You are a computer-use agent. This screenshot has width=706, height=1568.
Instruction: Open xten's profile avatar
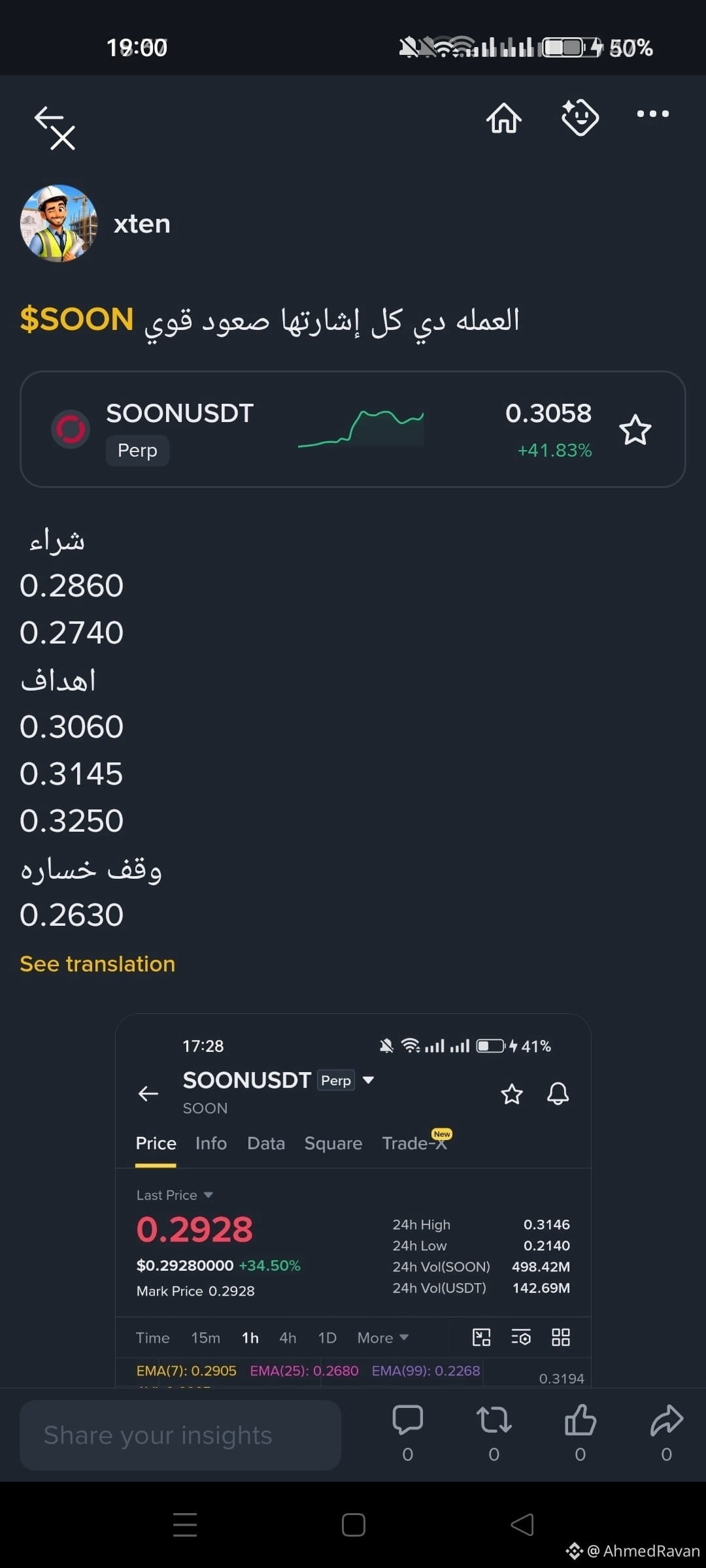59,223
